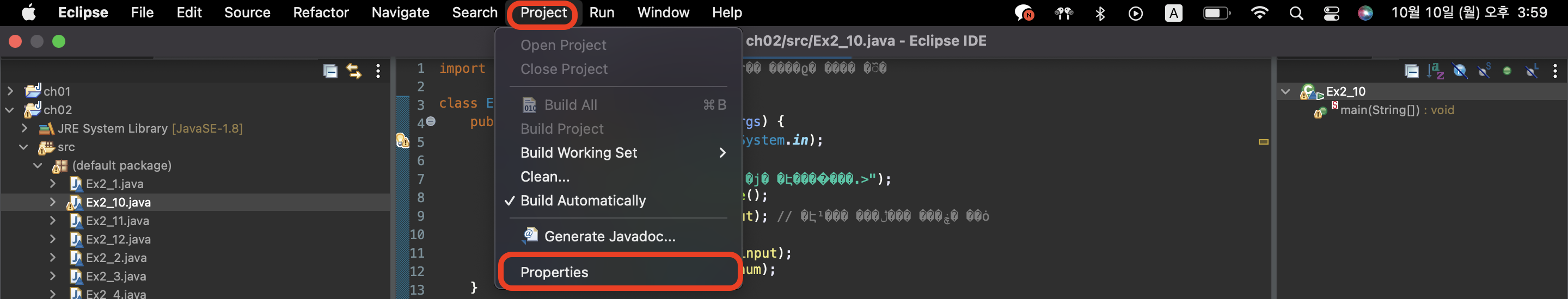1568x299 pixels.
Task: Open battery status menu
Action: tap(1216, 14)
